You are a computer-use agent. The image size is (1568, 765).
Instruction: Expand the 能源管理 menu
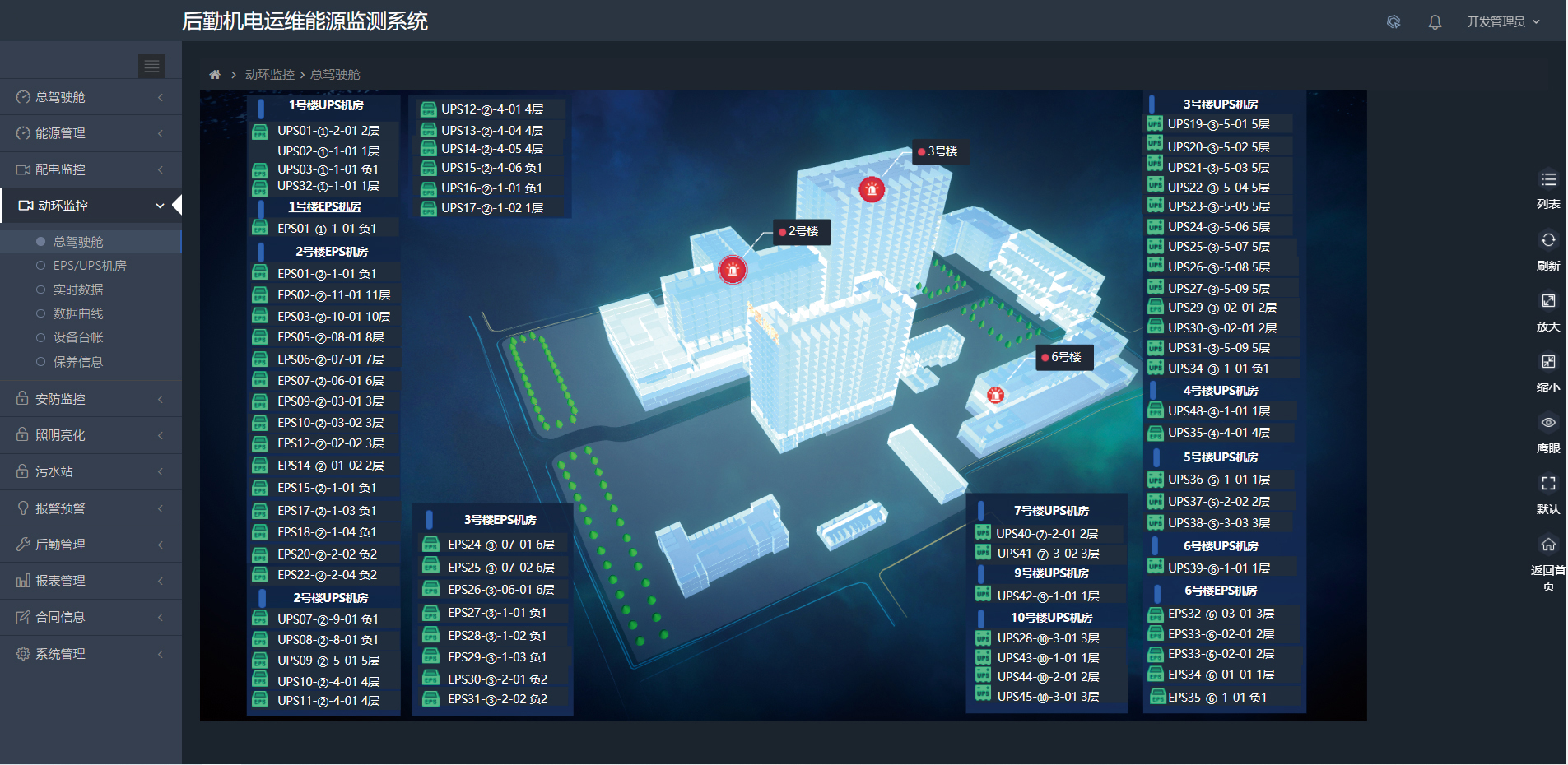[x=91, y=133]
